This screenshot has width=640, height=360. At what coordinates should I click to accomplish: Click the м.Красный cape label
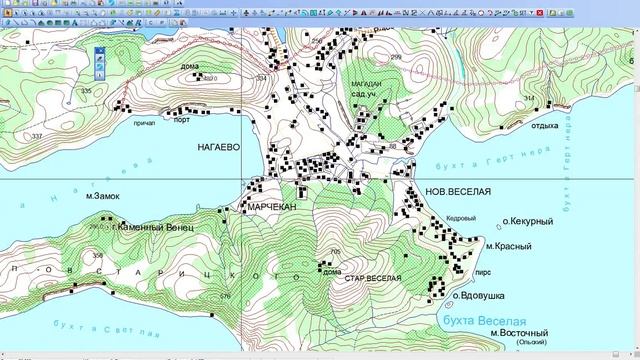pyautogui.click(x=509, y=247)
